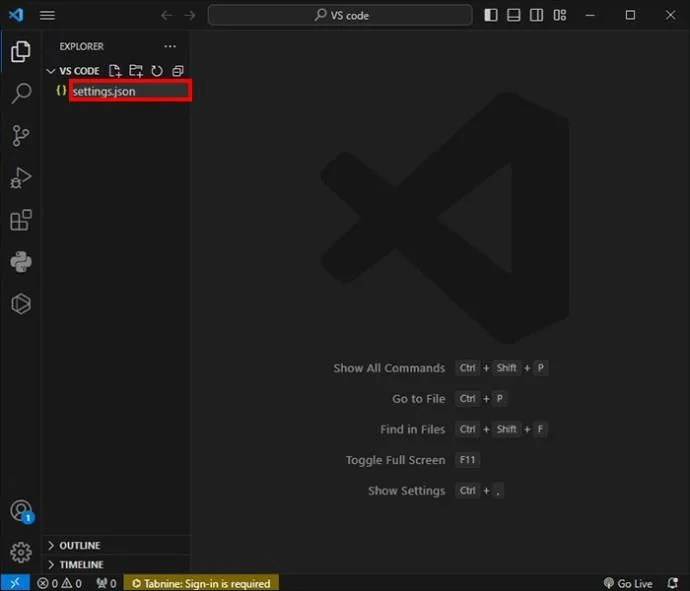Open the Run and Debug view

21,178
